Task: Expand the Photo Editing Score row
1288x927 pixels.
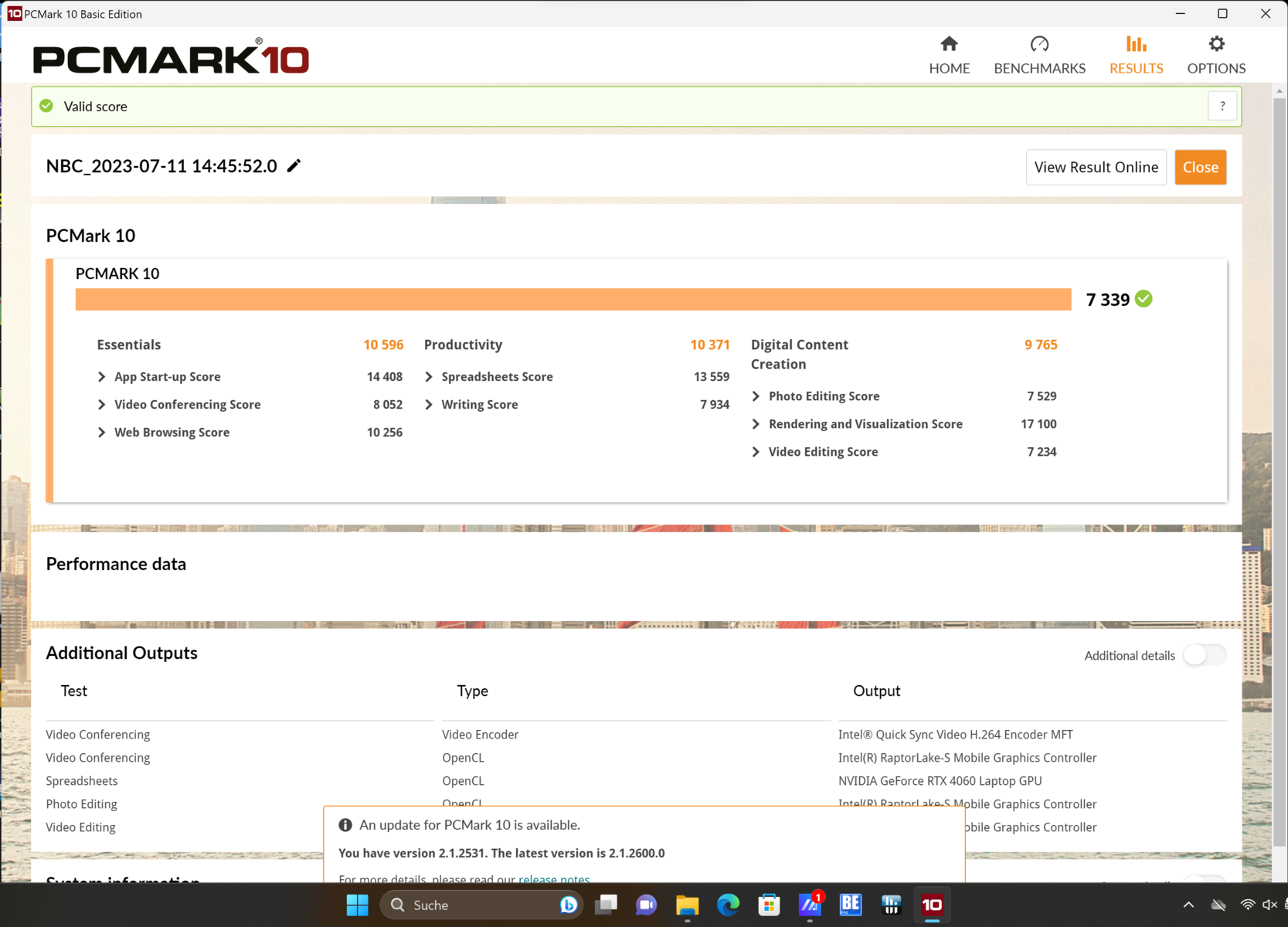Action: pyautogui.click(x=756, y=396)
